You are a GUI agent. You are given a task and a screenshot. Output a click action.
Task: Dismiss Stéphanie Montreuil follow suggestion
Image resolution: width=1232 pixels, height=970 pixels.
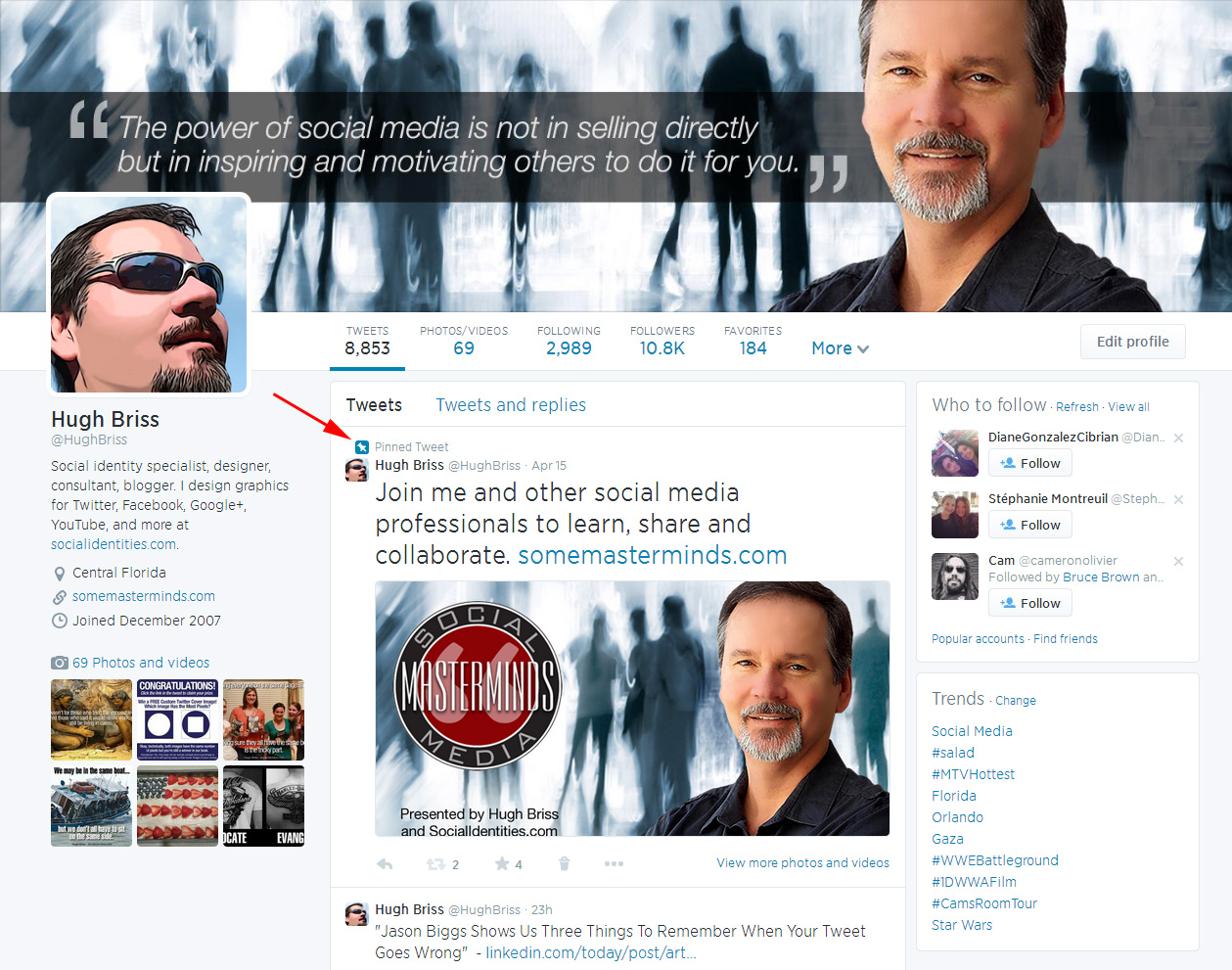click(1178, 500)
